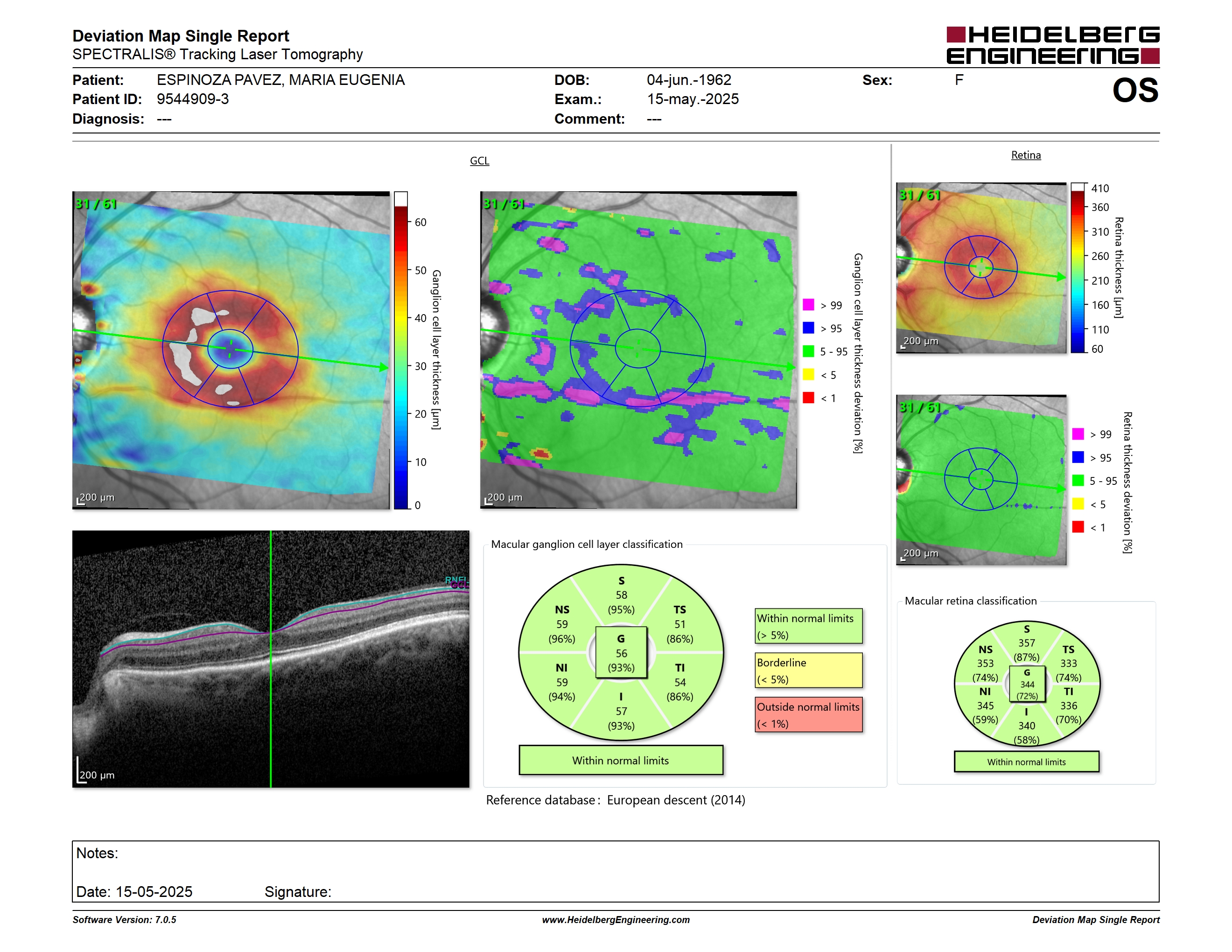Click 'Reference database: European descent (2014)' text
Viewport: 1232px width, 952px height.
pos(616,800)
